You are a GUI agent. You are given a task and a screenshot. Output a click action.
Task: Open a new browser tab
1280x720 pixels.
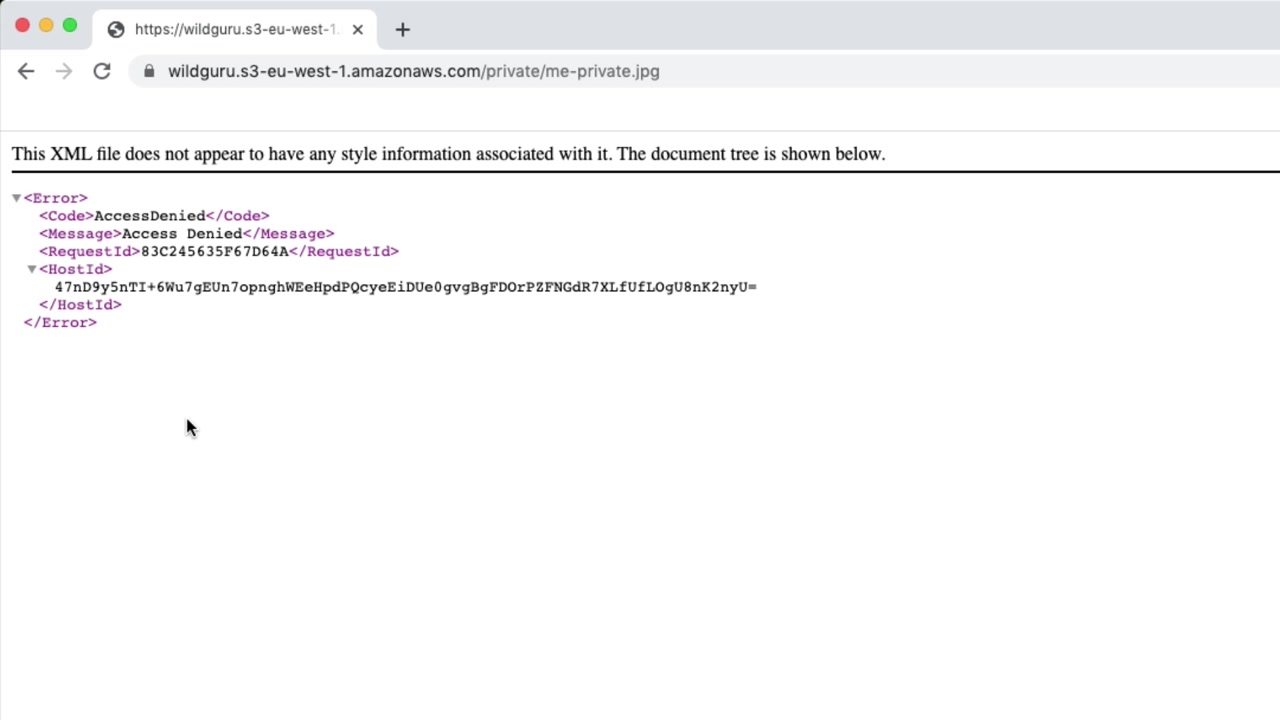[x=403, y=29]
